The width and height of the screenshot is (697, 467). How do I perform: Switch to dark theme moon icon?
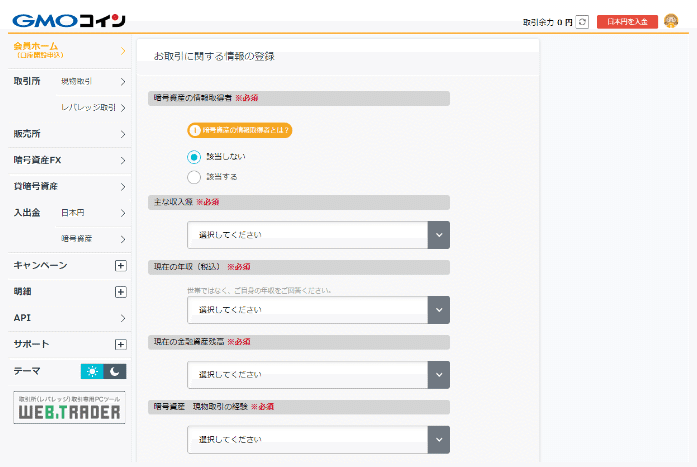tap(116, 371)
